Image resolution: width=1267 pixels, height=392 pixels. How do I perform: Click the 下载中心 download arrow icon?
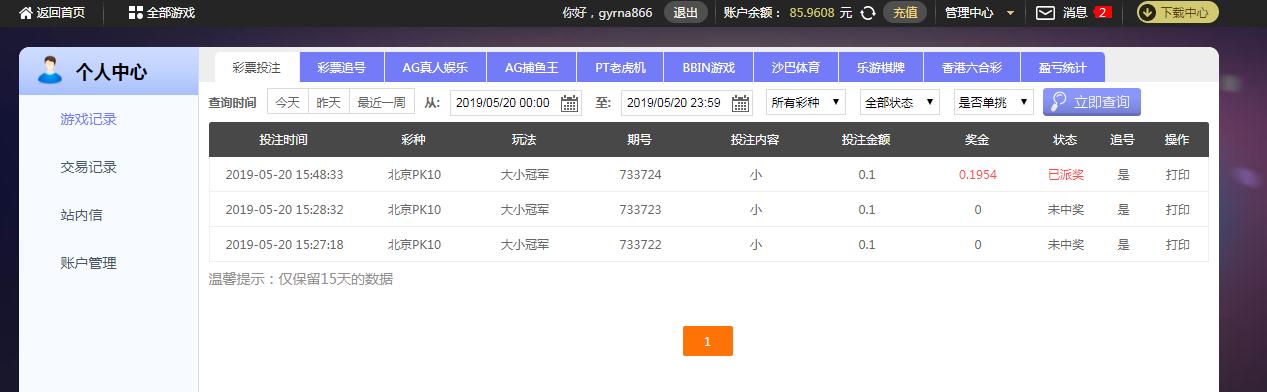click(1148, 13)
